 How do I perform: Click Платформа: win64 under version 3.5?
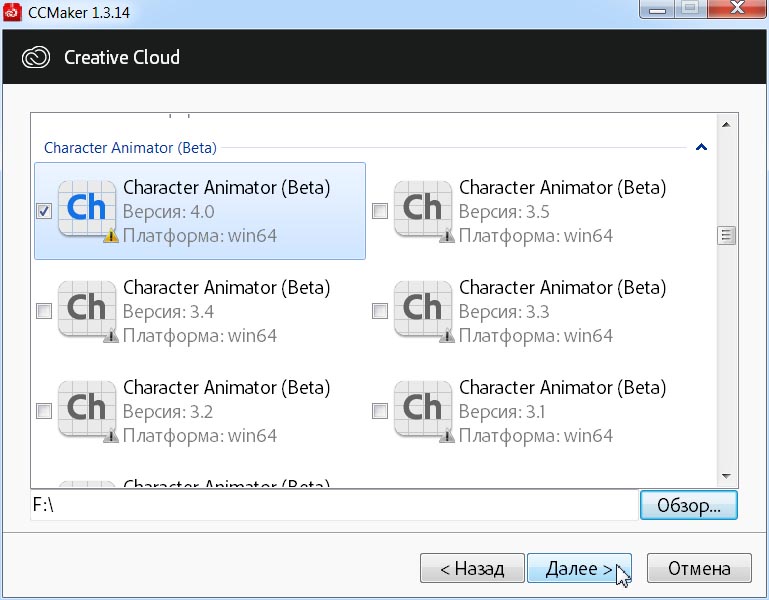536,236
